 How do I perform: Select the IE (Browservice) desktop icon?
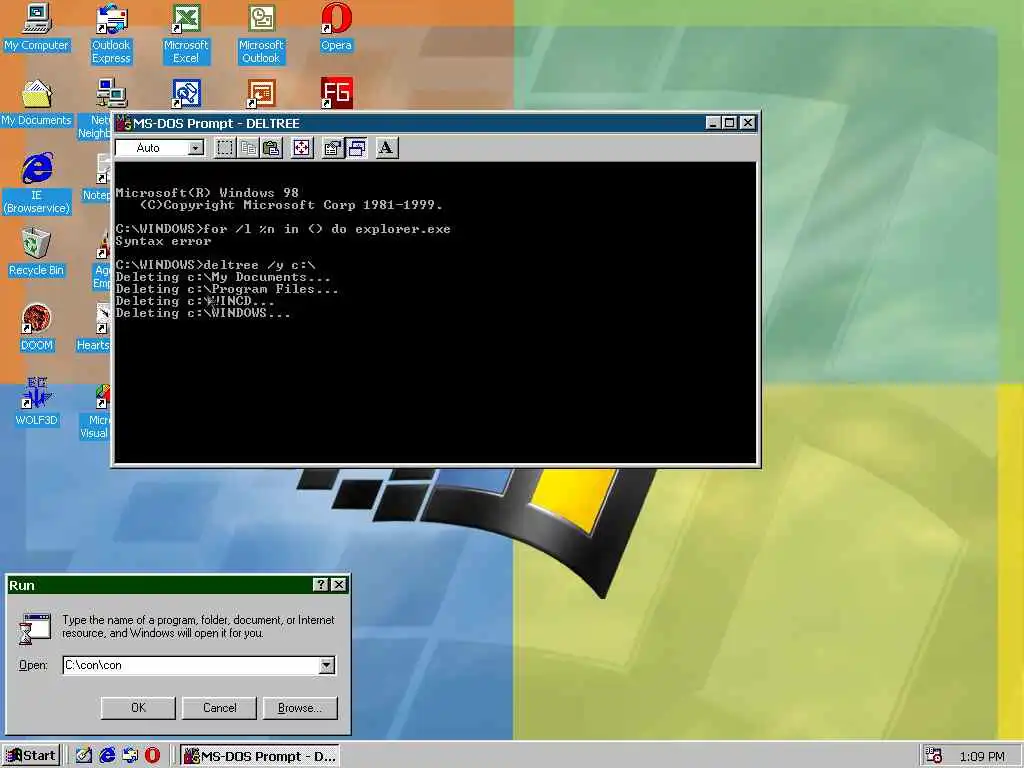point(37,184)
